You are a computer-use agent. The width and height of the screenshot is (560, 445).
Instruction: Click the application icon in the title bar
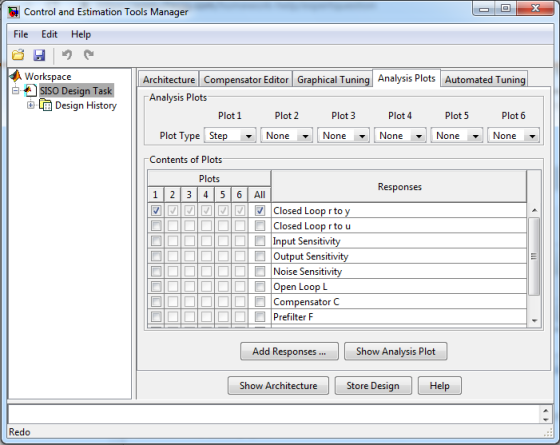(14, 12)
